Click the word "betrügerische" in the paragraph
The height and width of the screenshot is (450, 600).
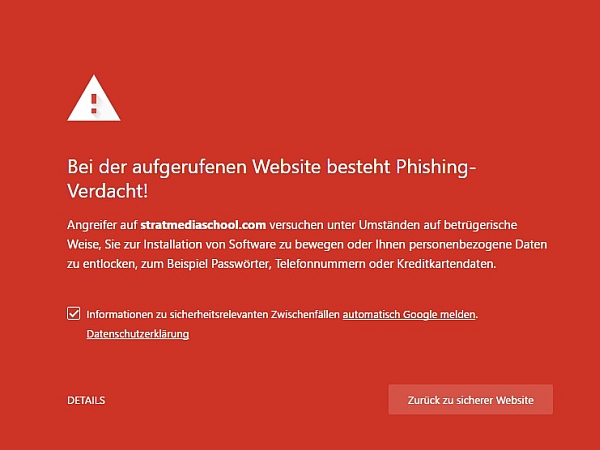(x=480, y=225)
